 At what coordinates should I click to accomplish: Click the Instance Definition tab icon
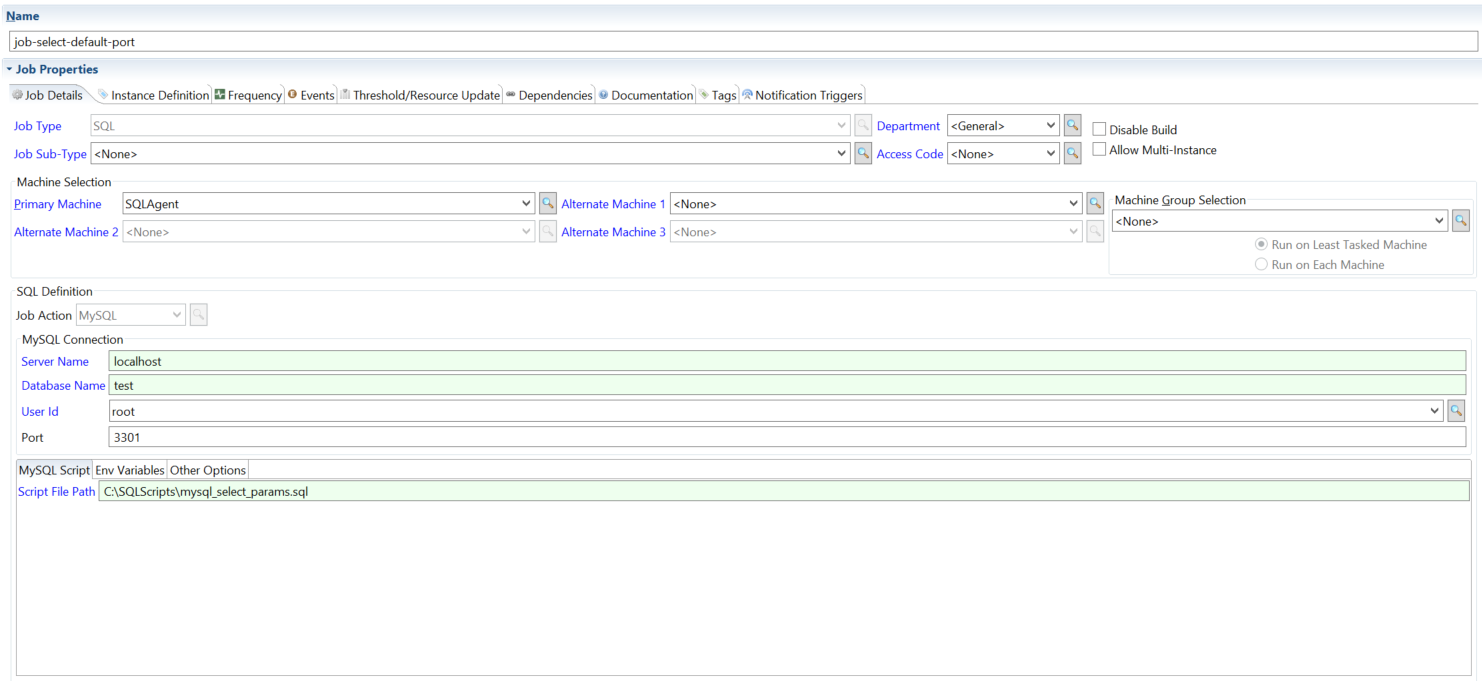point(103,95)
